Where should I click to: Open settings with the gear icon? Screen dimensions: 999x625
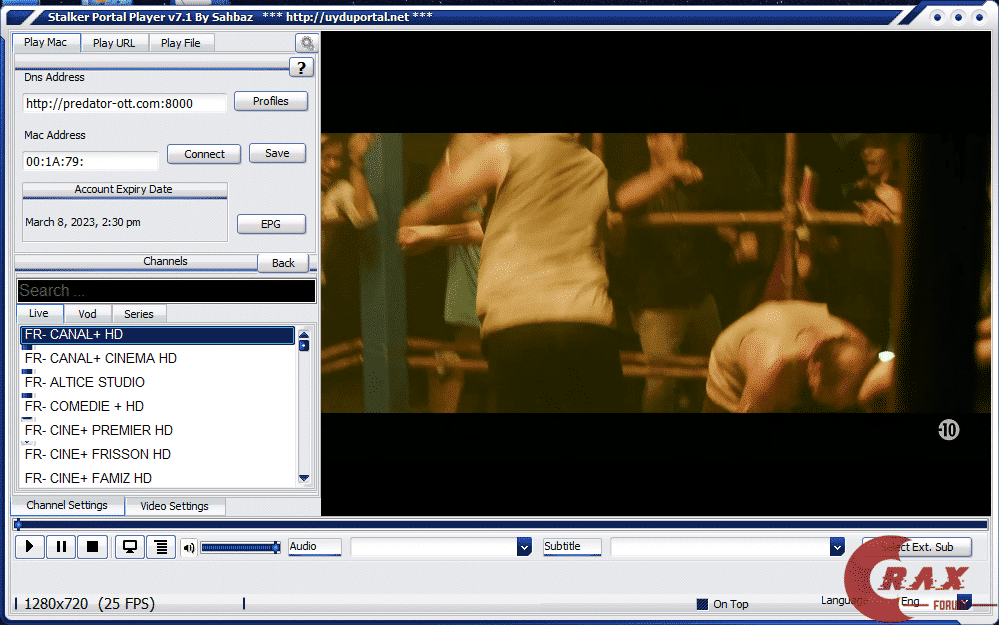(306, 43)
